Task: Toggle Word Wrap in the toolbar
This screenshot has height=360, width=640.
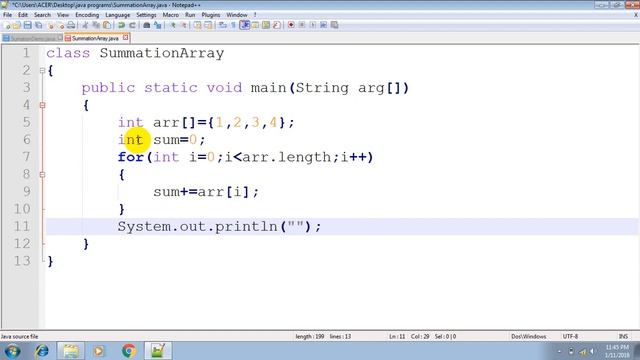Action: tap(223, 25)
